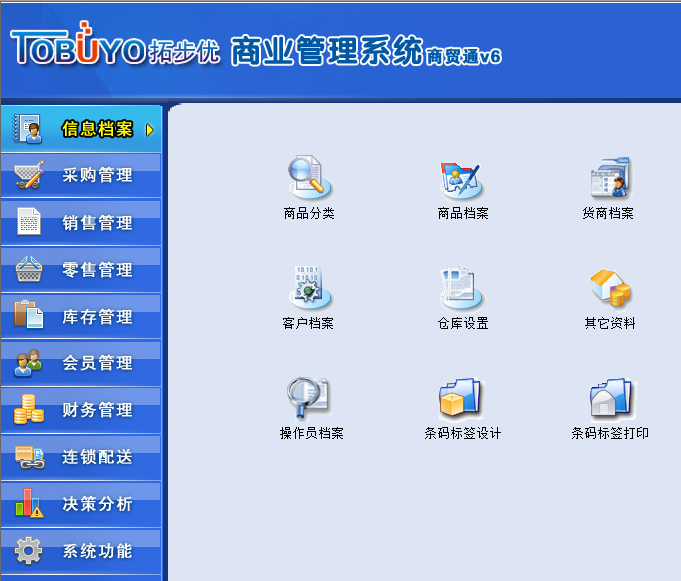Open the 其它资料 icon
This screenshot has height=581, width=681.
click(x=609, y=290)
